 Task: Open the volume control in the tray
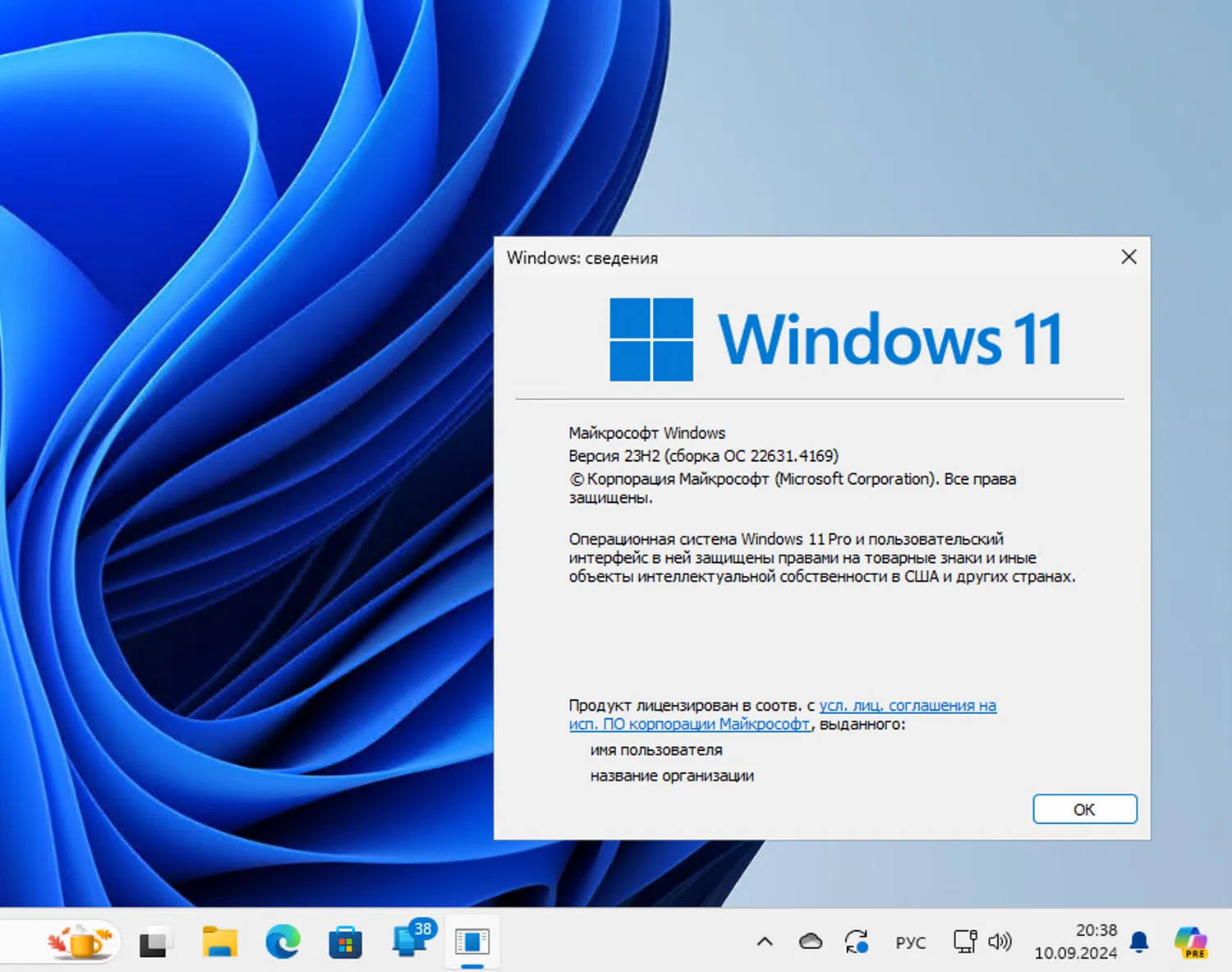[1000, 942]
